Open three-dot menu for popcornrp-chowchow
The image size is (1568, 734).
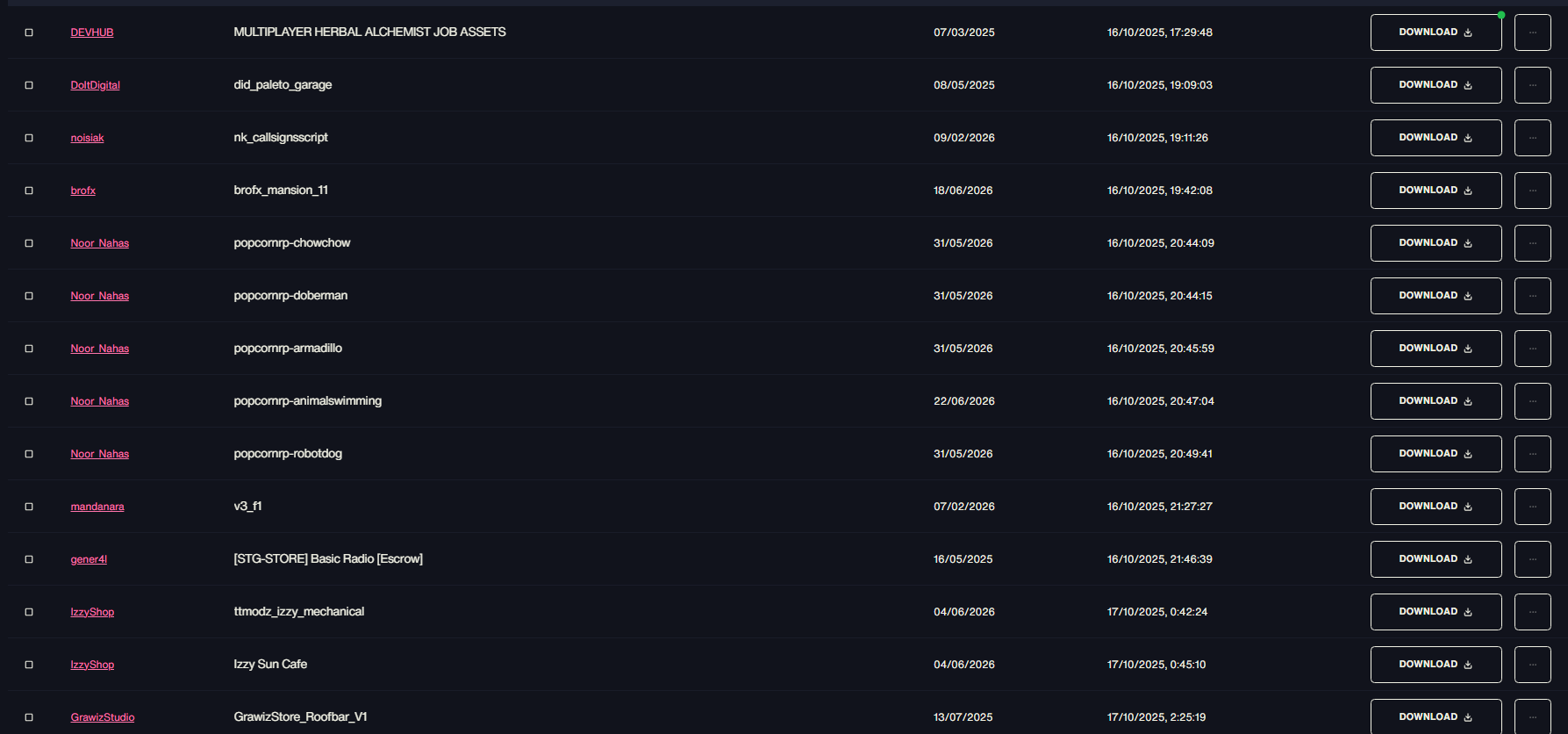tap(1532, 243)
